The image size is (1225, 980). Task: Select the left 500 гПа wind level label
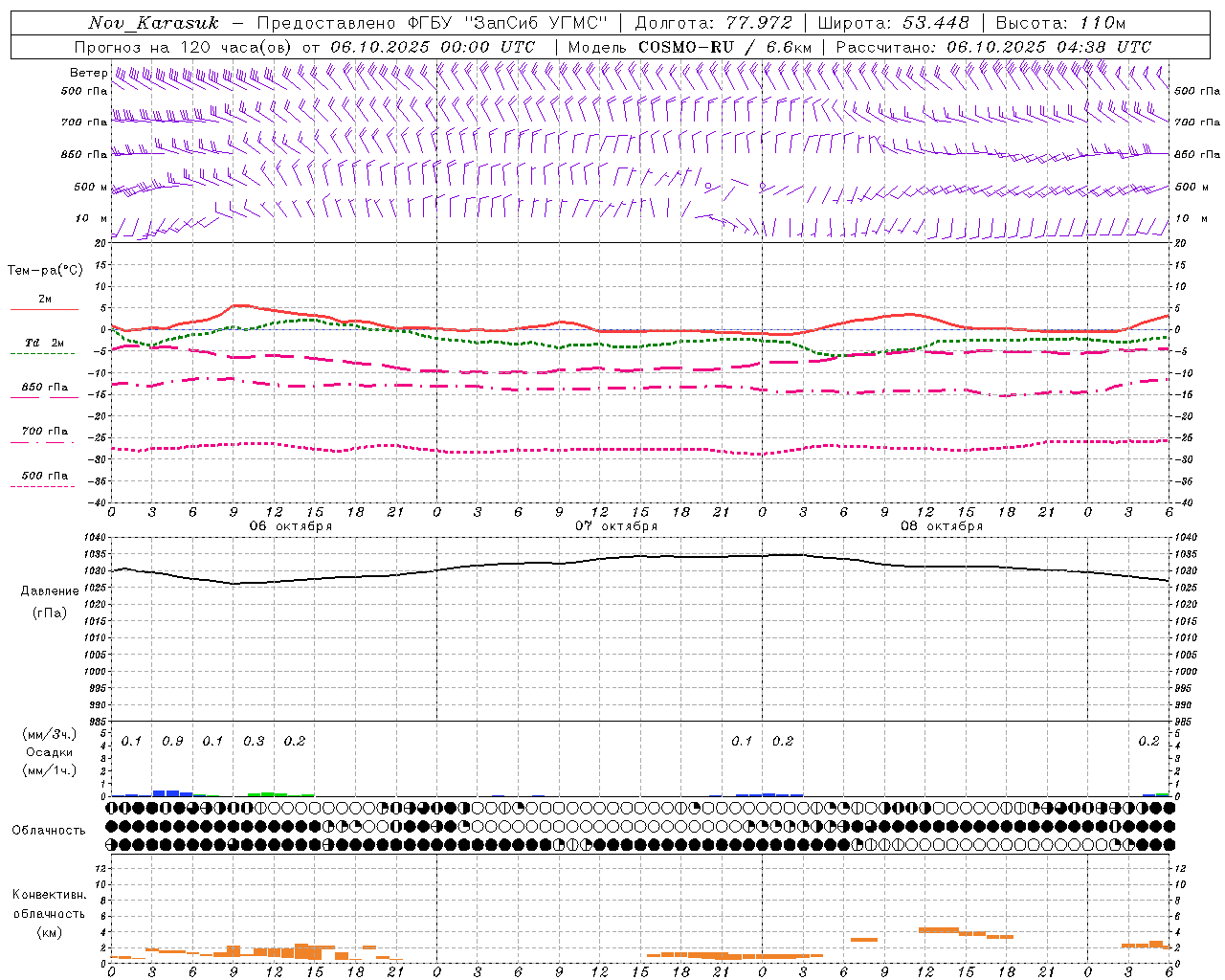click(84, 91)
